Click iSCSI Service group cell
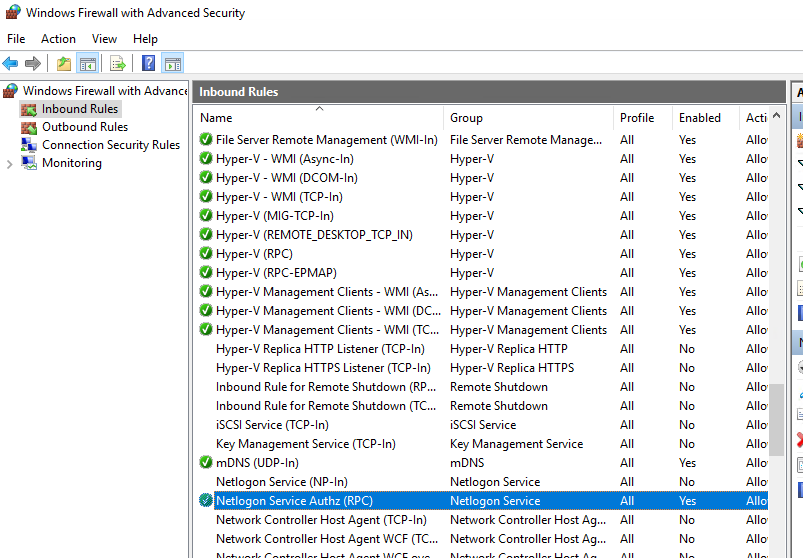803x558 pixels. tap(483, 424)
